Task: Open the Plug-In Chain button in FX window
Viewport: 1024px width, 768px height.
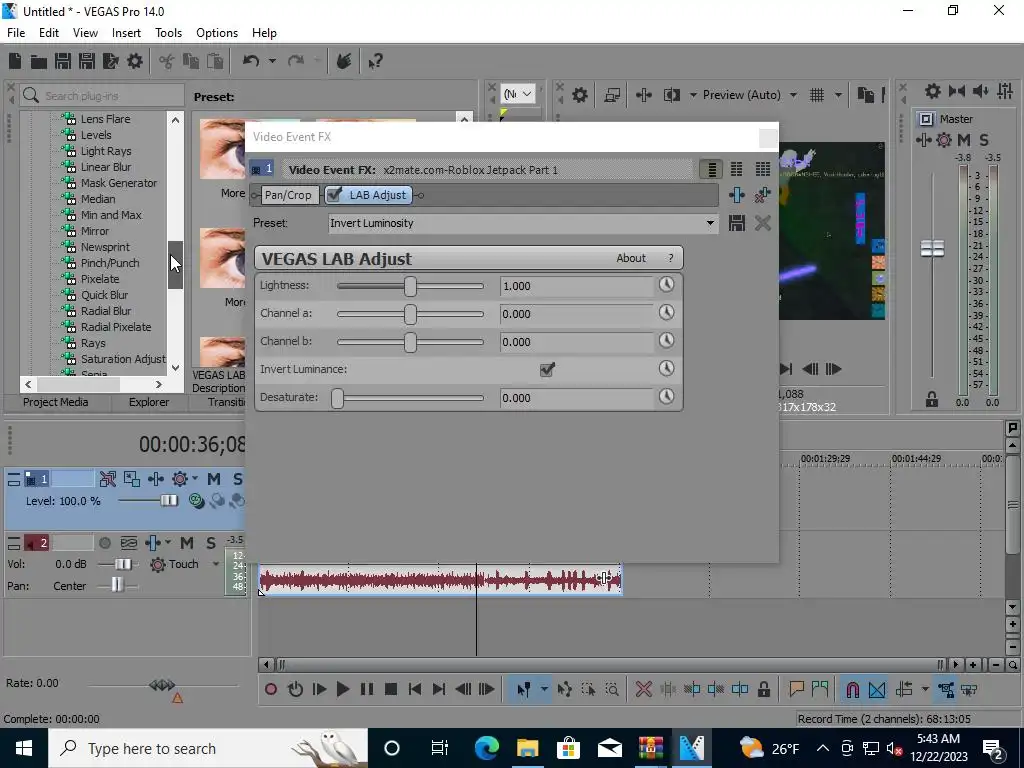Action: pos(737,195)
